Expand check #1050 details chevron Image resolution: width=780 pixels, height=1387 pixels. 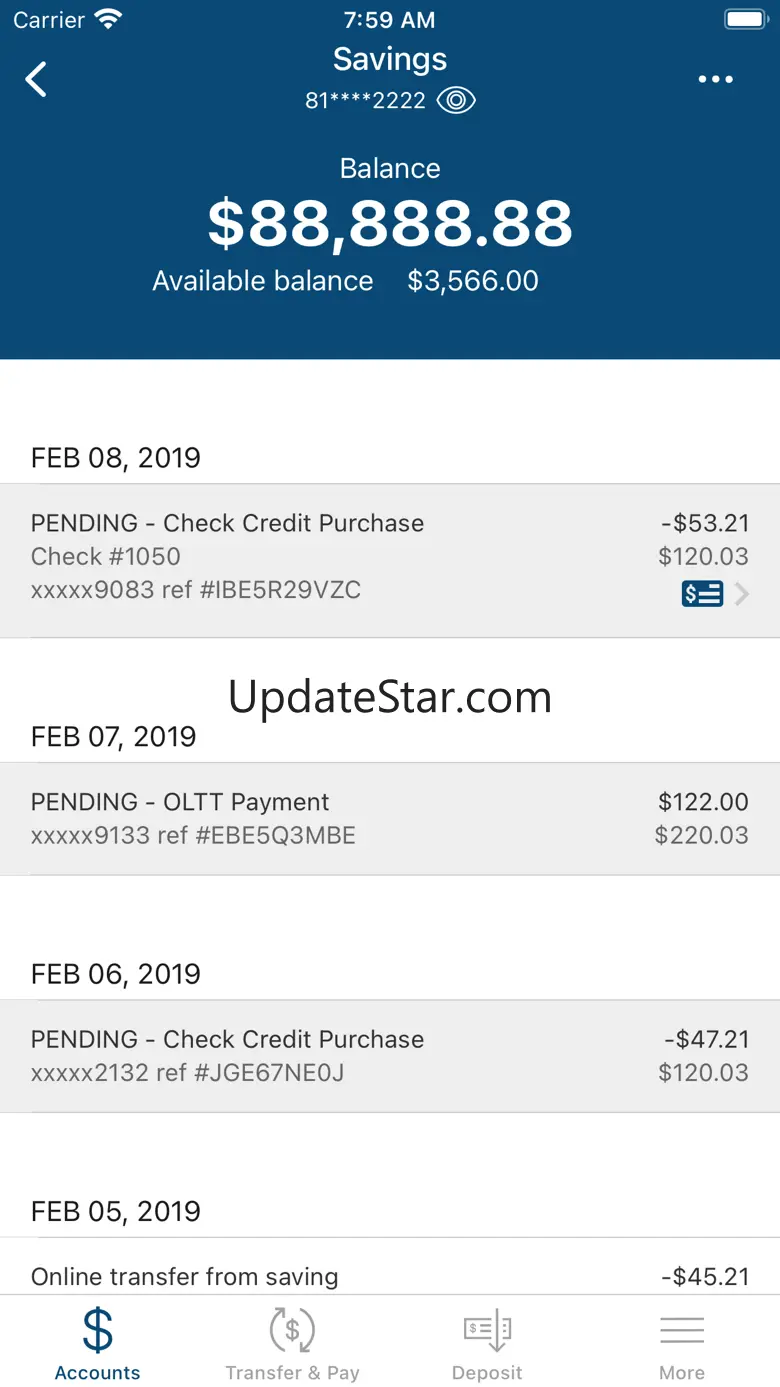[742, 594]
